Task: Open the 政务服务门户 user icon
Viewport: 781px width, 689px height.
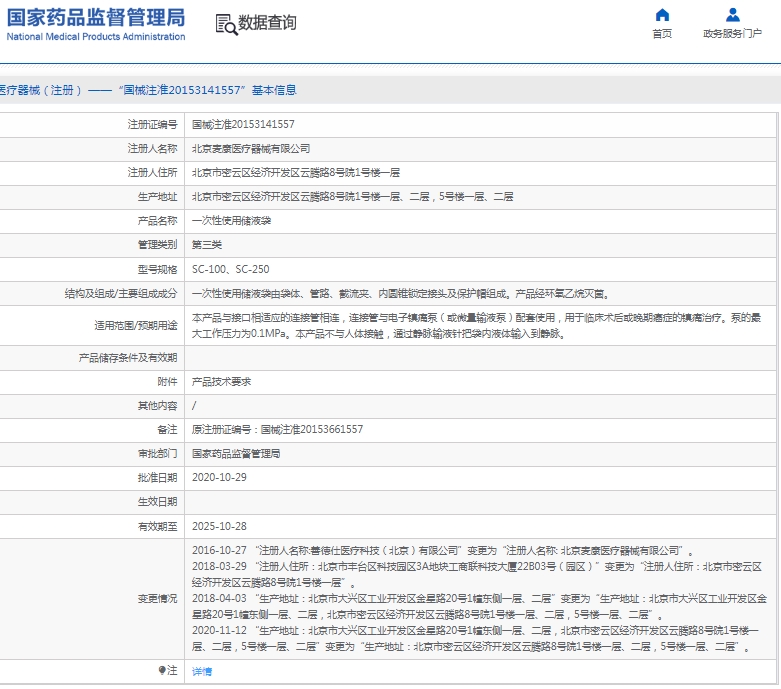Action: [732, 15]
